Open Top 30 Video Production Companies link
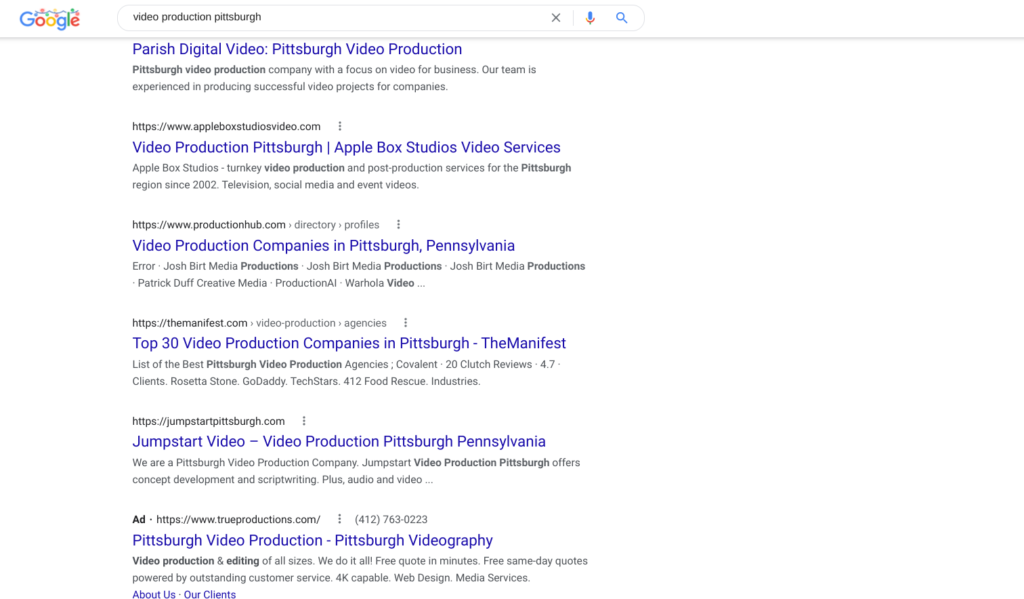Image resolution: width=1024 pixels, height=599 pixels. pyautogui.click(x=349, y=343)
